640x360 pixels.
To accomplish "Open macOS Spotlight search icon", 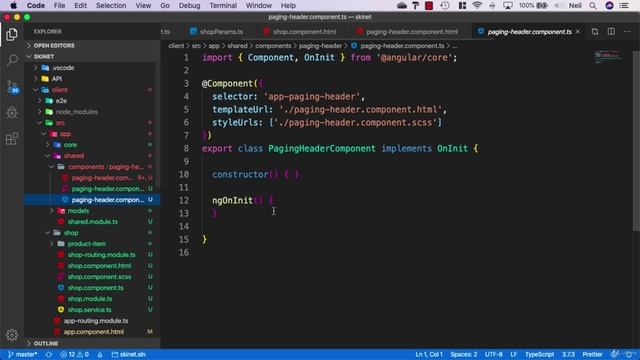I will click(x=593, y=6).
